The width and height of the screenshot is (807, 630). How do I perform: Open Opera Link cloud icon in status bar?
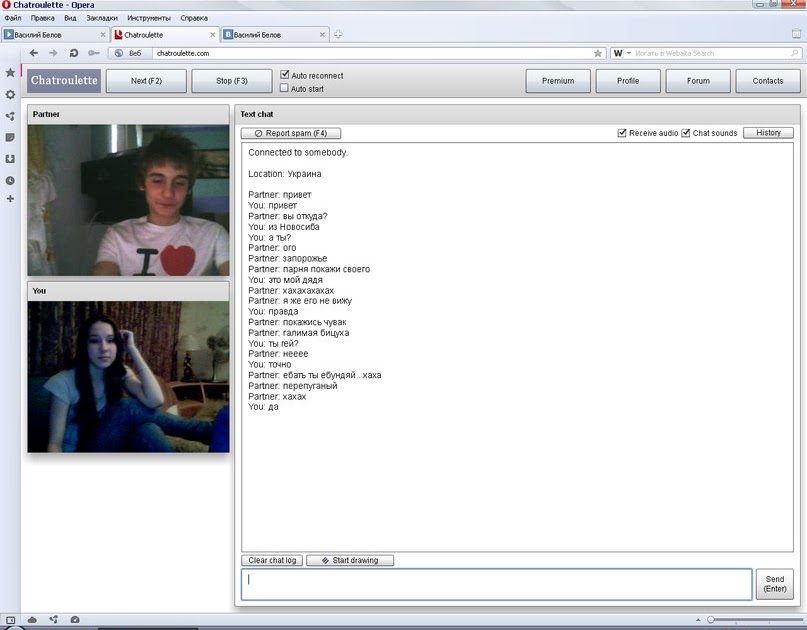point(32,620)
